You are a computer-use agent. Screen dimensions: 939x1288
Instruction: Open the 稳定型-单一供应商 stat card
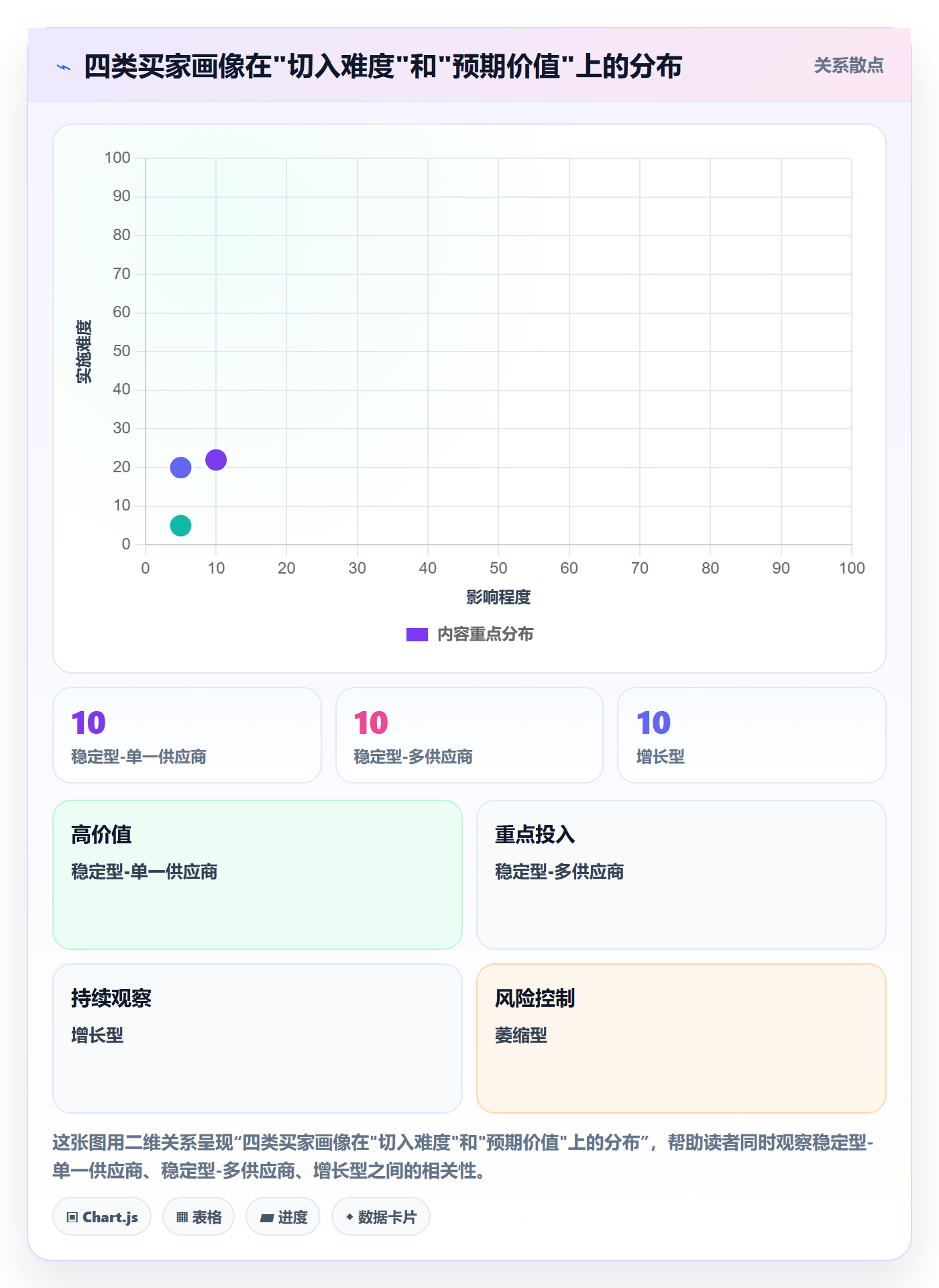point(187,735)
